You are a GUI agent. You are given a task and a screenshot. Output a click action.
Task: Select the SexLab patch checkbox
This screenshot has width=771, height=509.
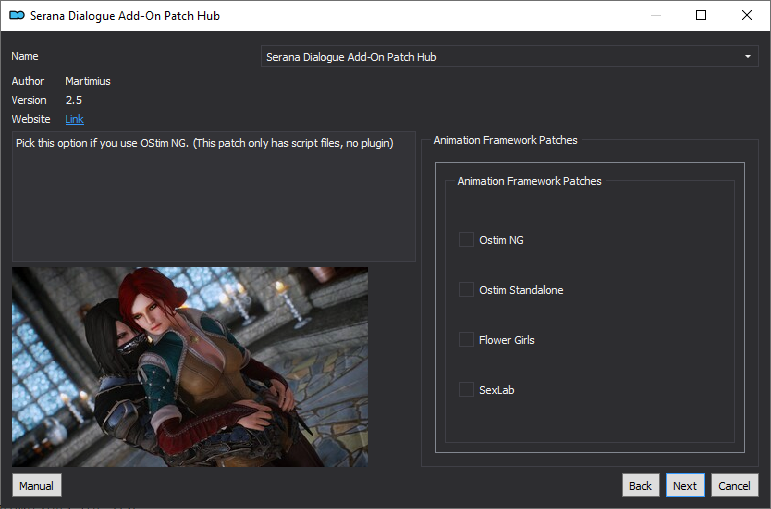click(x=466, y=389)
